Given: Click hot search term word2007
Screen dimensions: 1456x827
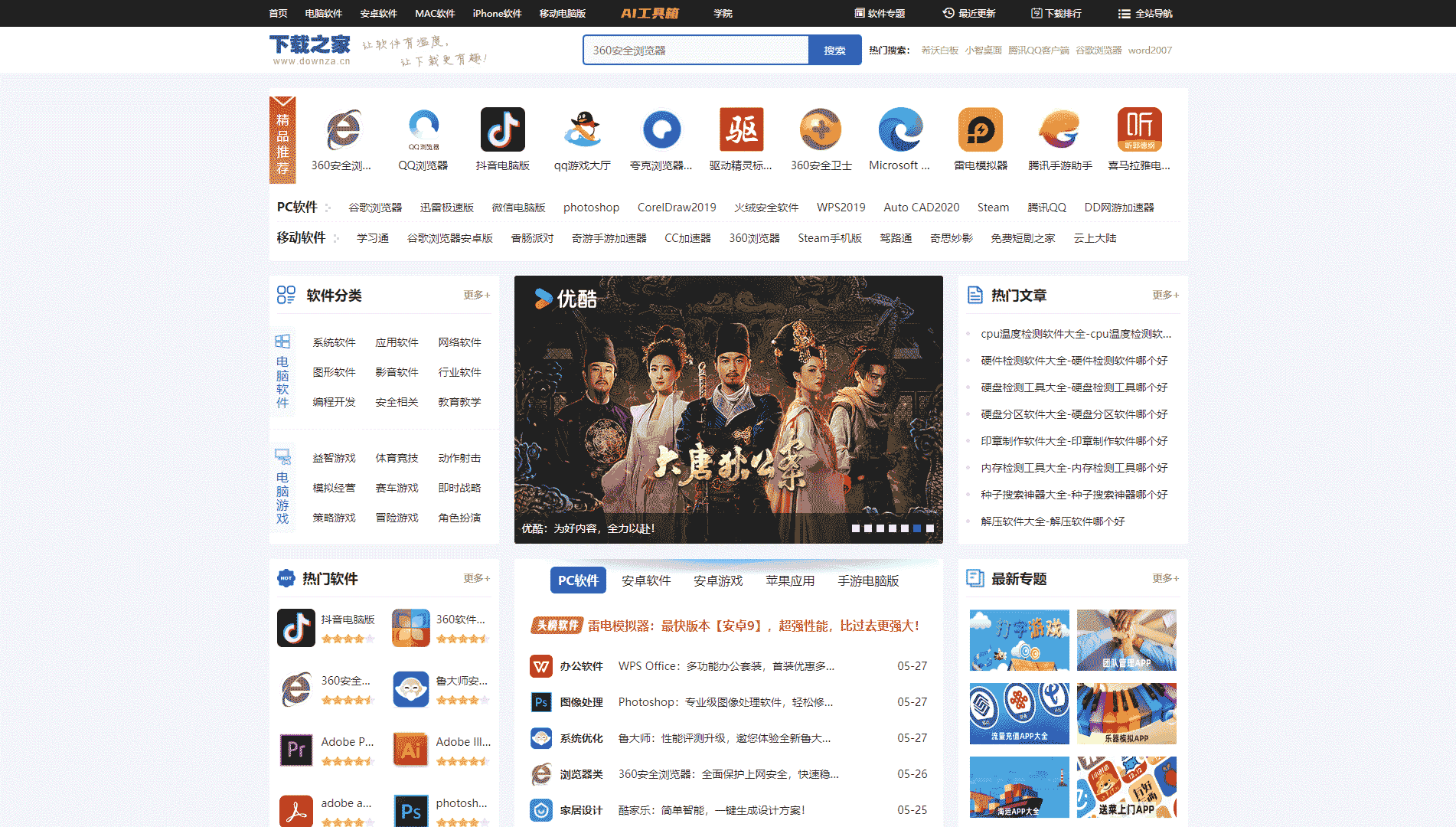Looking at the screenshot, I should (x=1150, y=51).
